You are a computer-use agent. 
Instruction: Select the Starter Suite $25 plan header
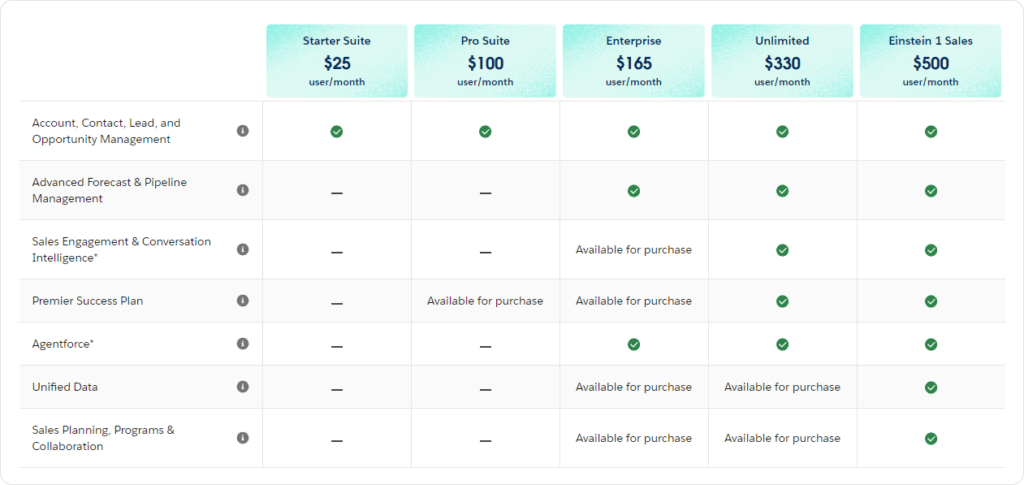click(336, 61)
